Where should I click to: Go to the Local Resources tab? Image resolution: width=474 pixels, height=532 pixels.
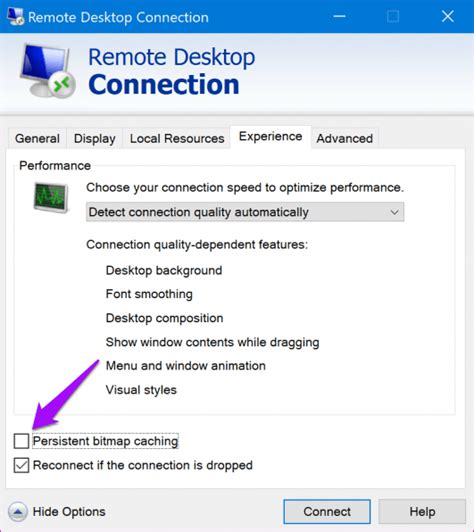click(177, 138)
